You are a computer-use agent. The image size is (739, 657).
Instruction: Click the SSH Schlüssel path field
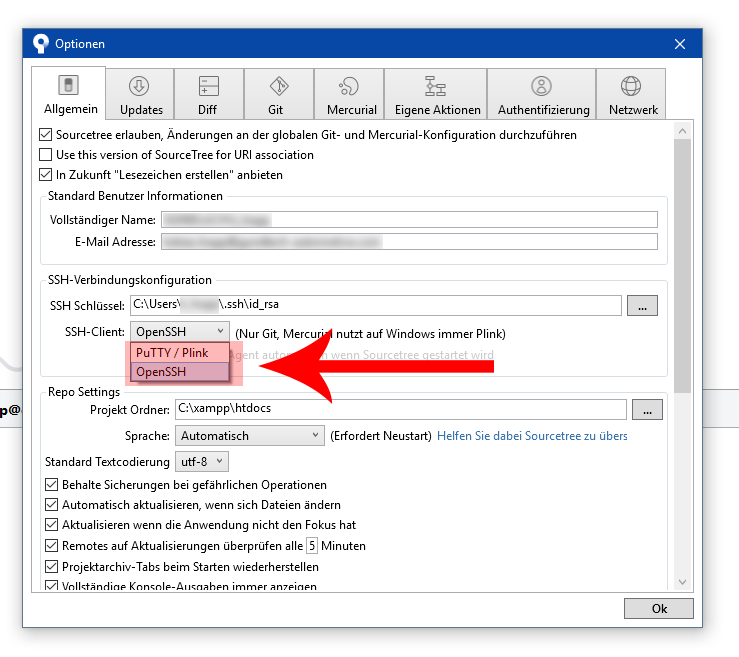[376, 305]
